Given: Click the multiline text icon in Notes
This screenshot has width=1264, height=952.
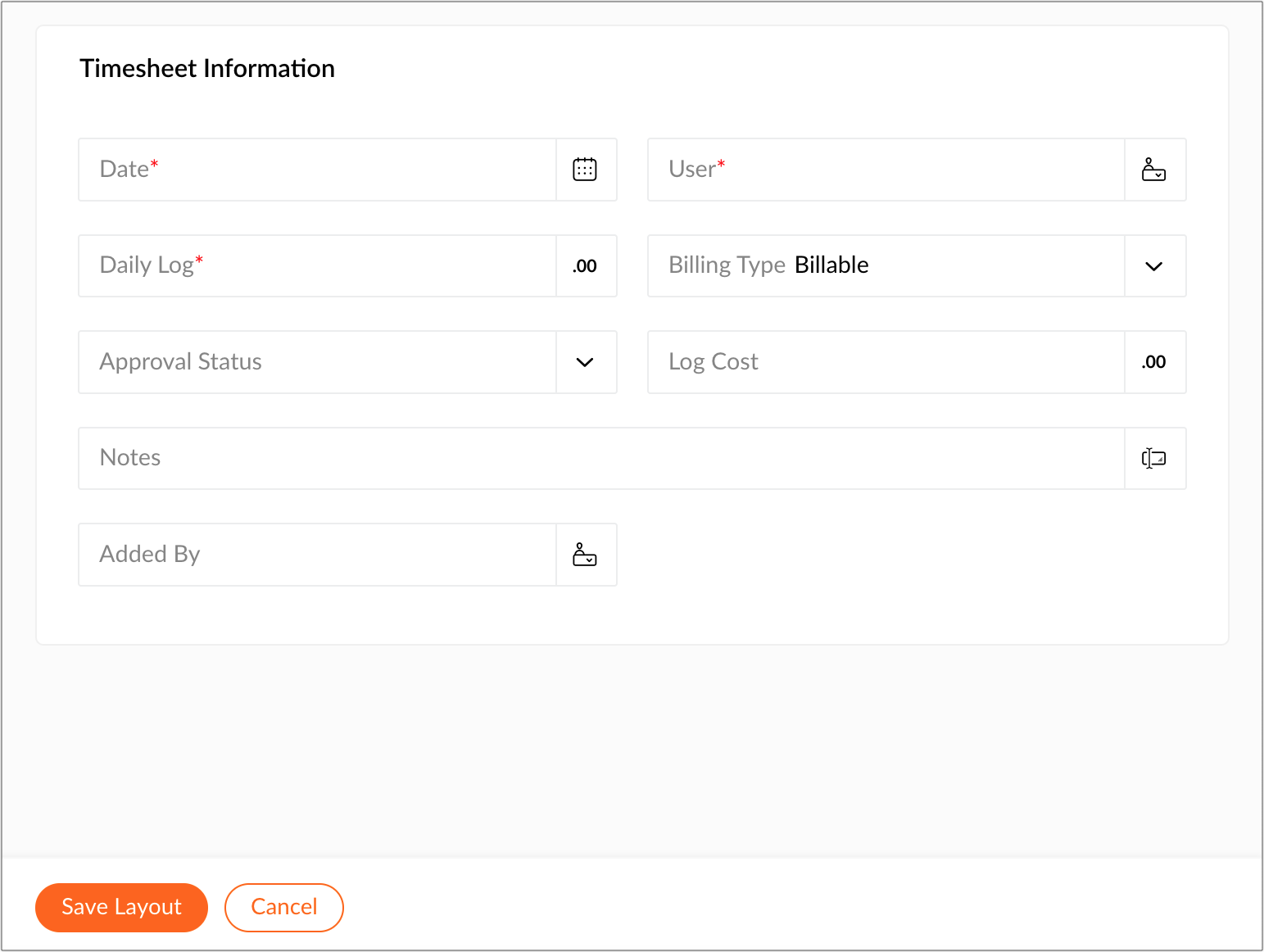Looking at the screenshot, I should pos(1153,458).
